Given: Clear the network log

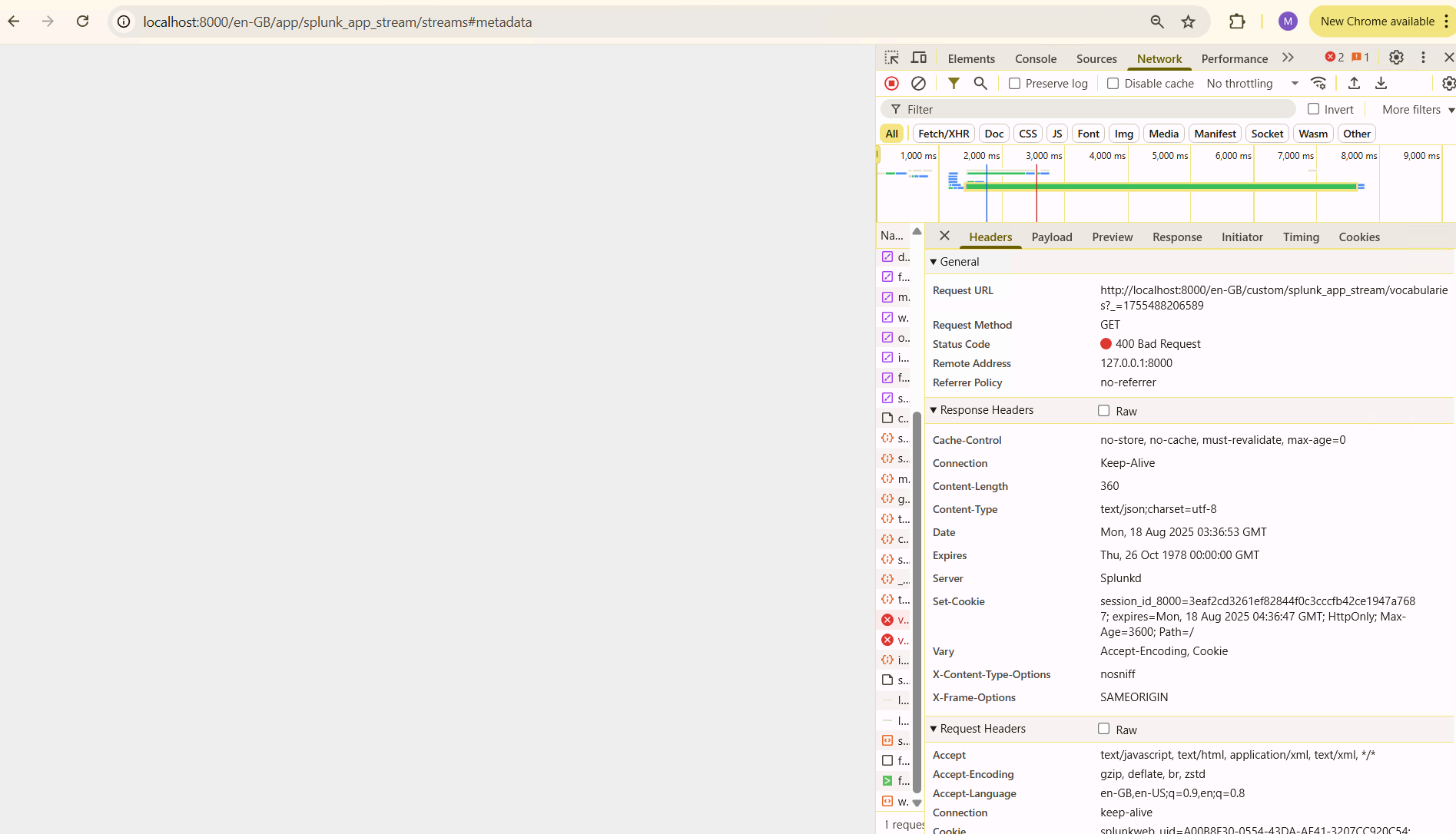Looking at the screenshot, I should (x=918, y=83).
